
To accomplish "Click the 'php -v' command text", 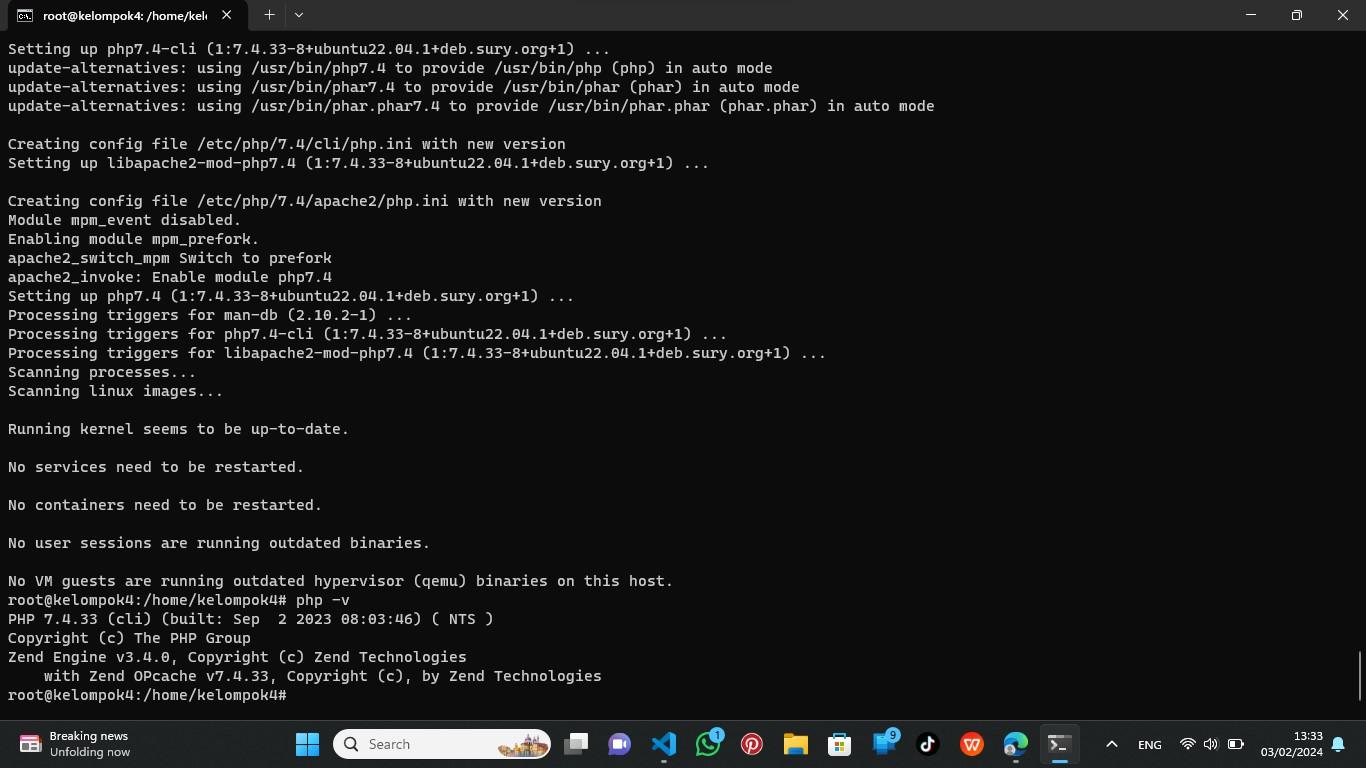I will point(323,600).
